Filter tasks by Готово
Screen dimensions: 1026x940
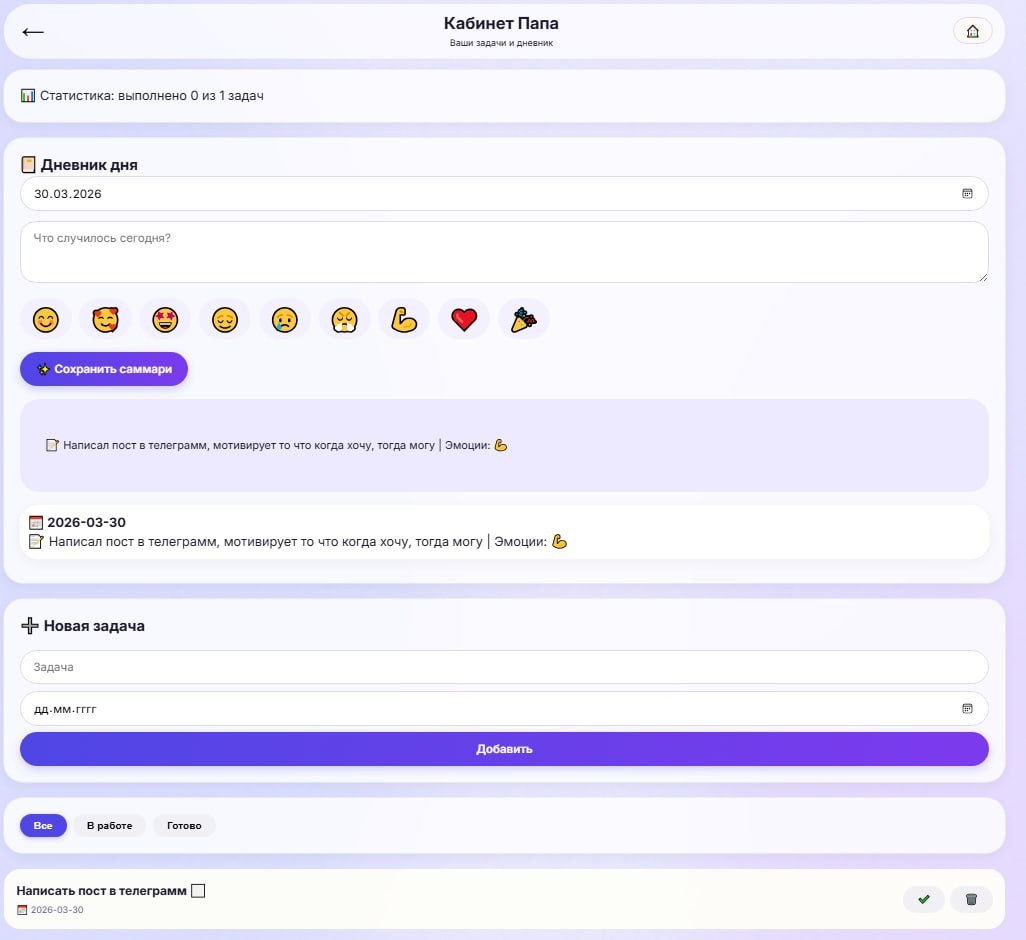[184, 826]
